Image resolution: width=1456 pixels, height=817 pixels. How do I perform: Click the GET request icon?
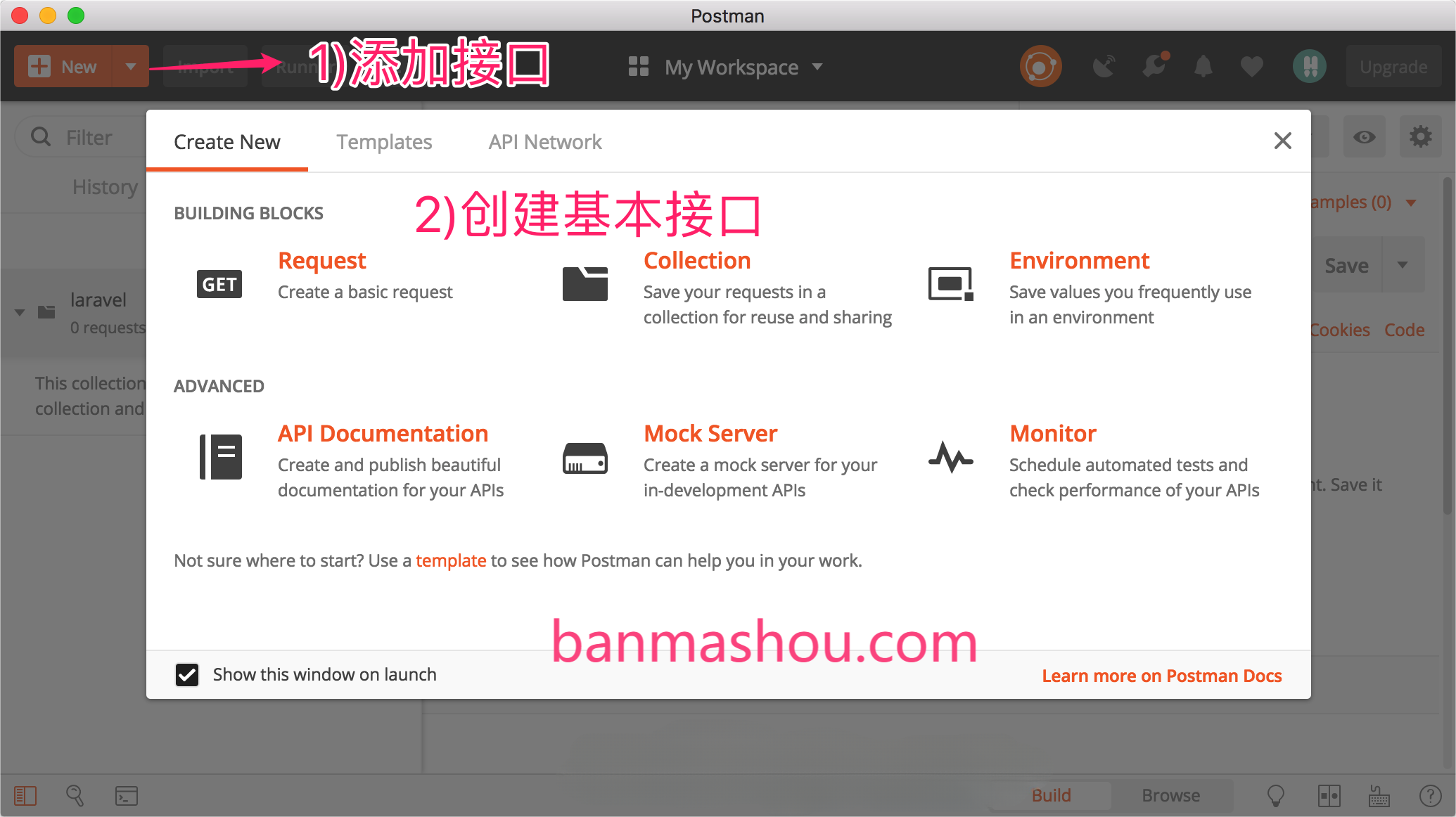(x=219, y=284)
